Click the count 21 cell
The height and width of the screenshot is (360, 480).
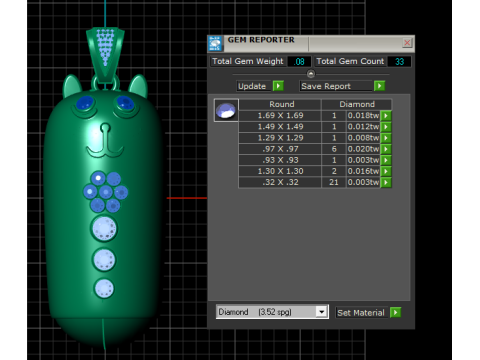click(x=334, y=182)
